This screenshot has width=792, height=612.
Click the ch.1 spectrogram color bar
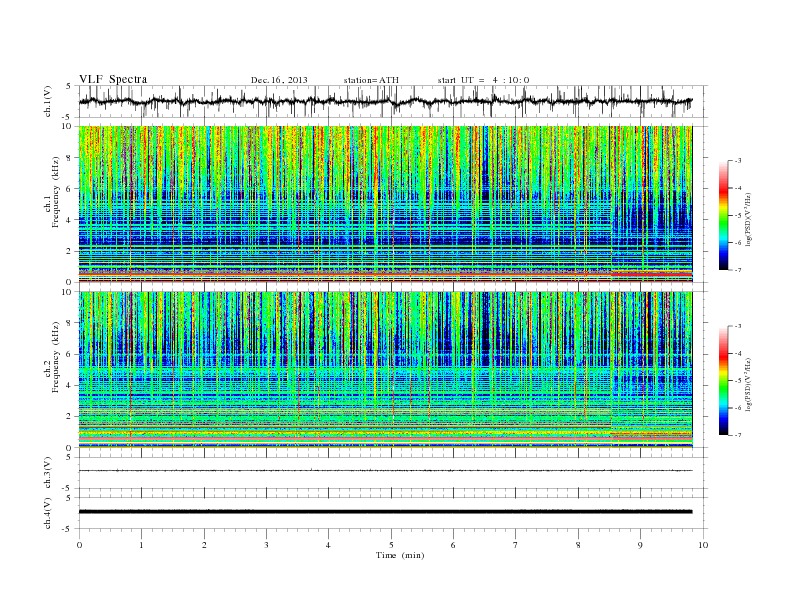tap(723, 215)
